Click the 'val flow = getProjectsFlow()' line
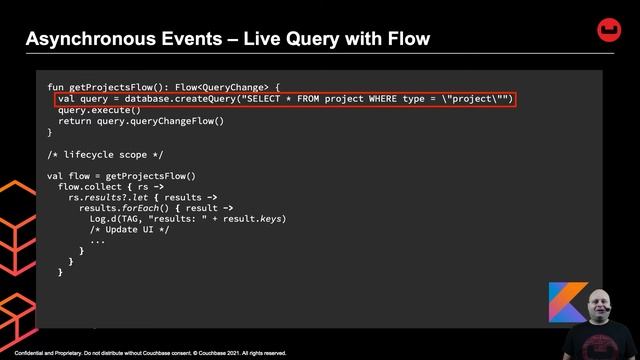The height and width of the screenshot is (360, 640). 122,176
